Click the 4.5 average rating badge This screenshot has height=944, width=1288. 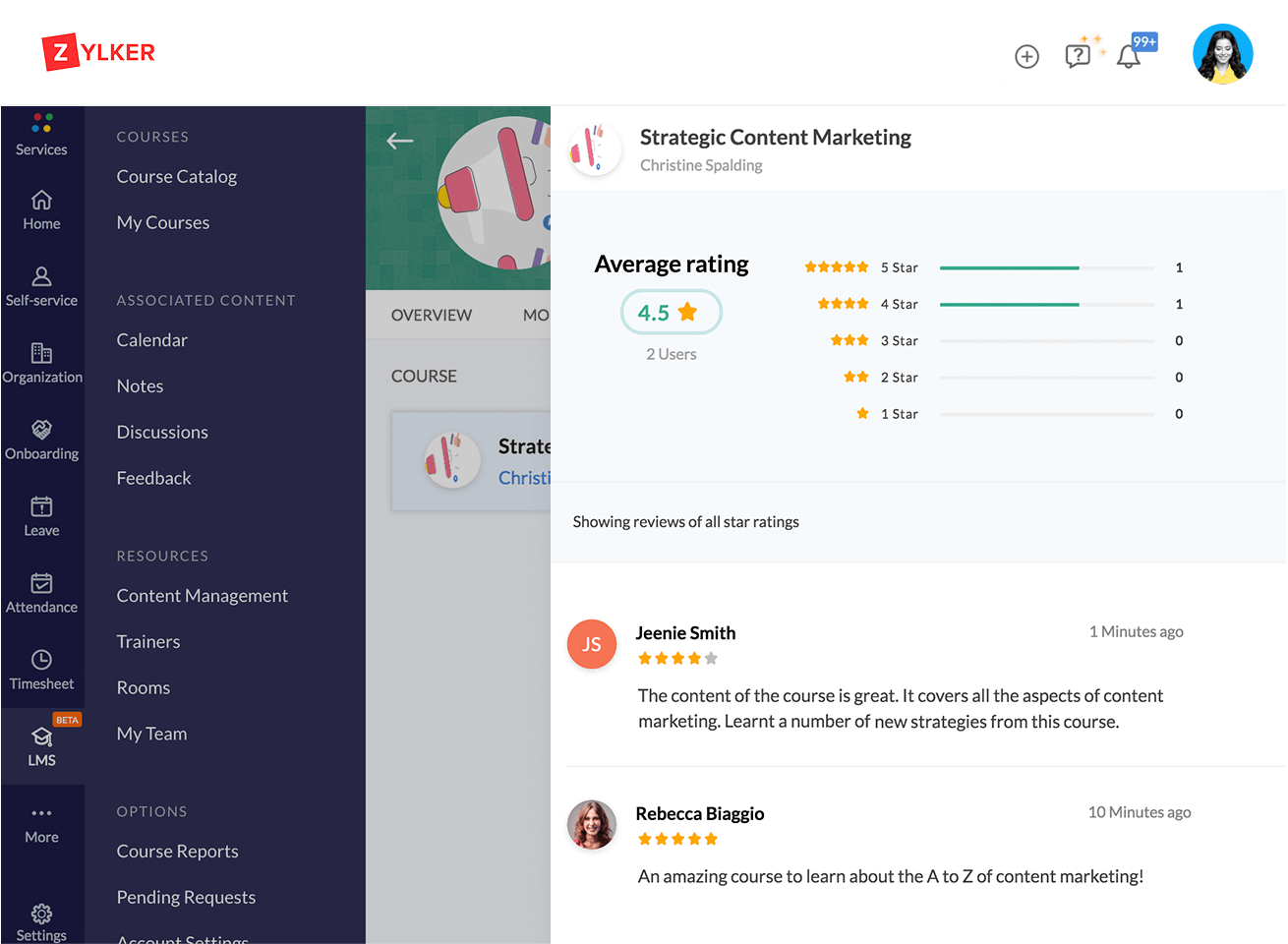click(671, 313)
